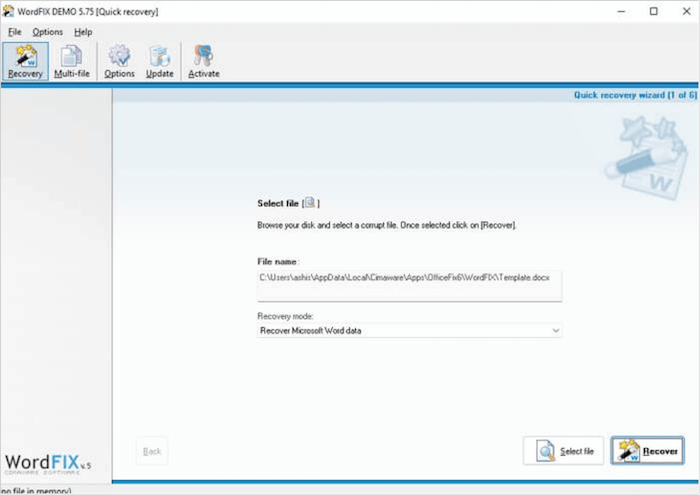
Task: Click the File name path field
Action: coord(409,284)
